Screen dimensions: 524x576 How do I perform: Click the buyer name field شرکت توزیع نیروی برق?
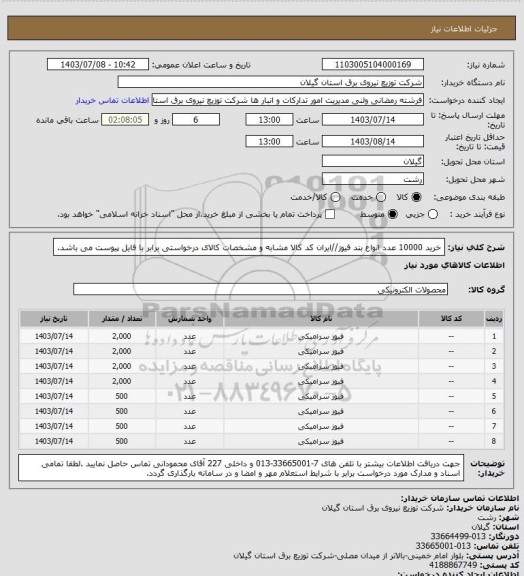click(270, 82)
